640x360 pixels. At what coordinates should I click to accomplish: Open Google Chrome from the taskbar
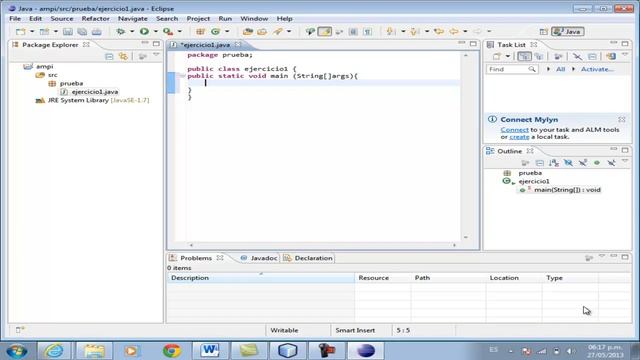(172, 351)
